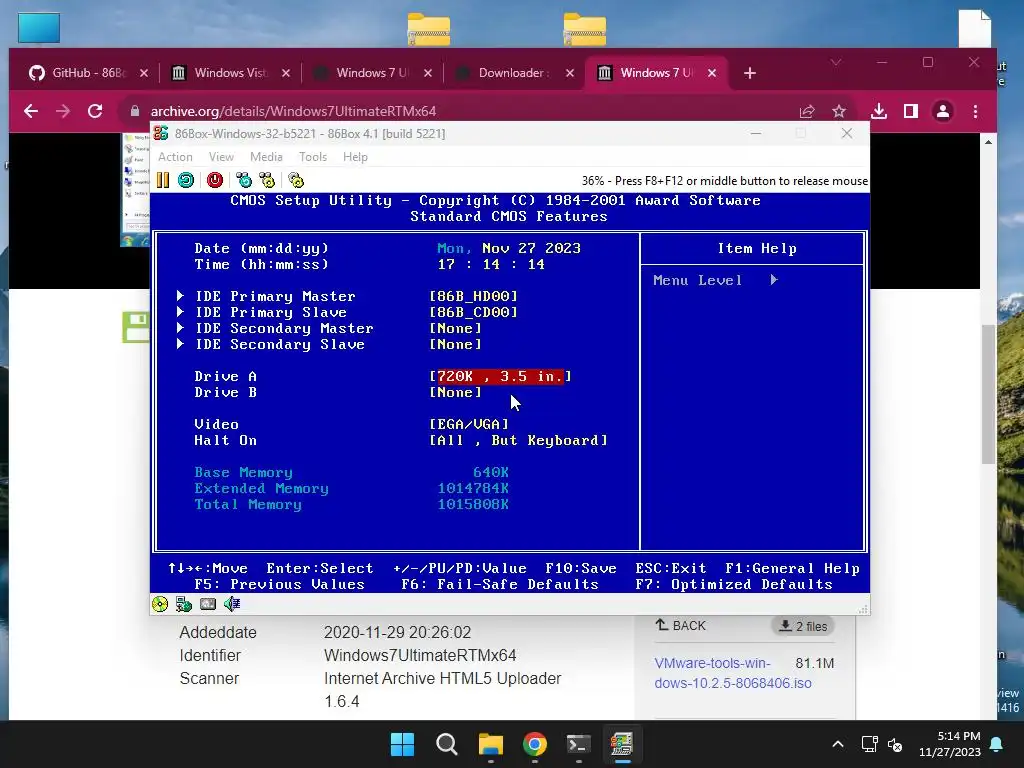
Task: Open the notification bell in the tray
Action: [997, 744]
